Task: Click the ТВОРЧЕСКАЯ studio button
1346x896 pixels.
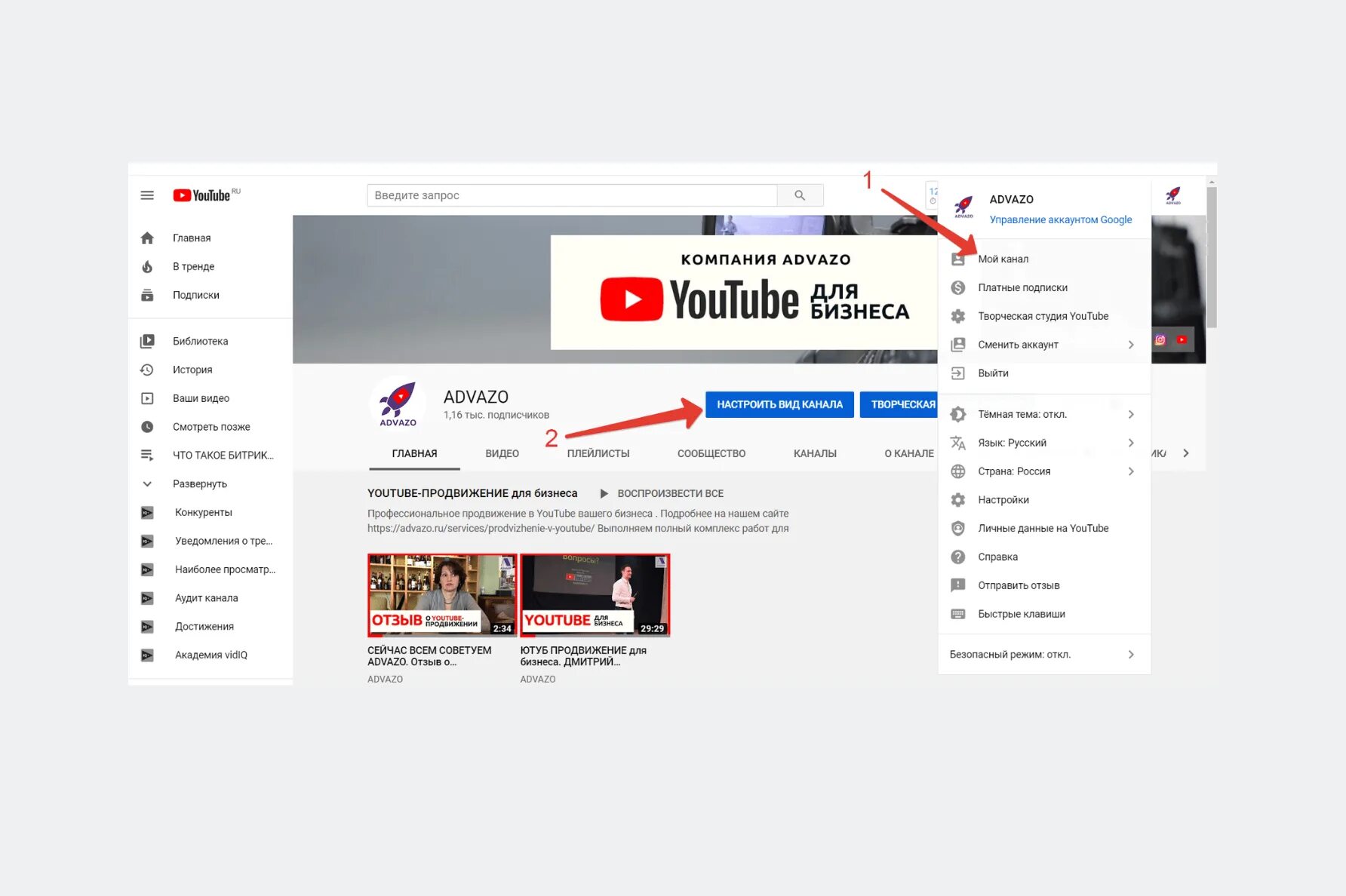Action: (899, 405)
